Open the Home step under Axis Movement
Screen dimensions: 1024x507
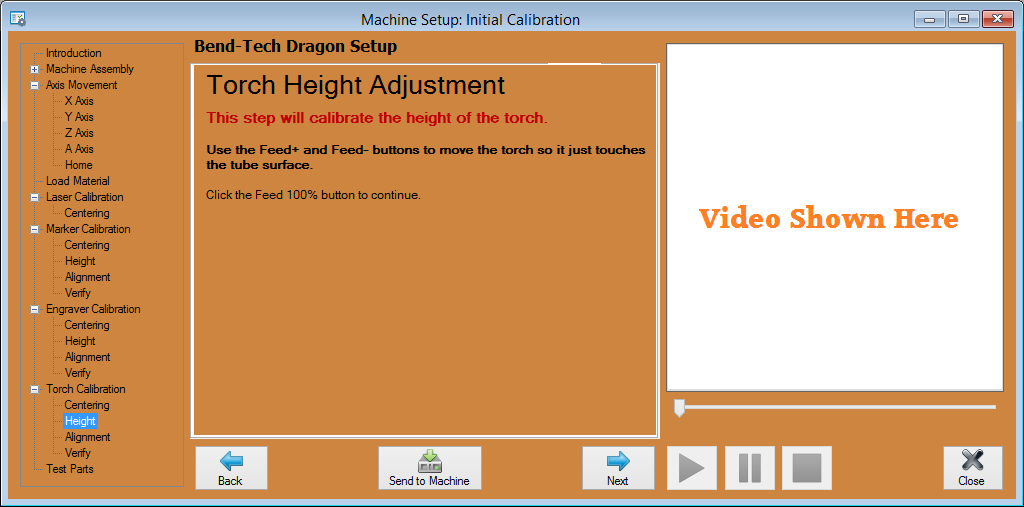78,165
